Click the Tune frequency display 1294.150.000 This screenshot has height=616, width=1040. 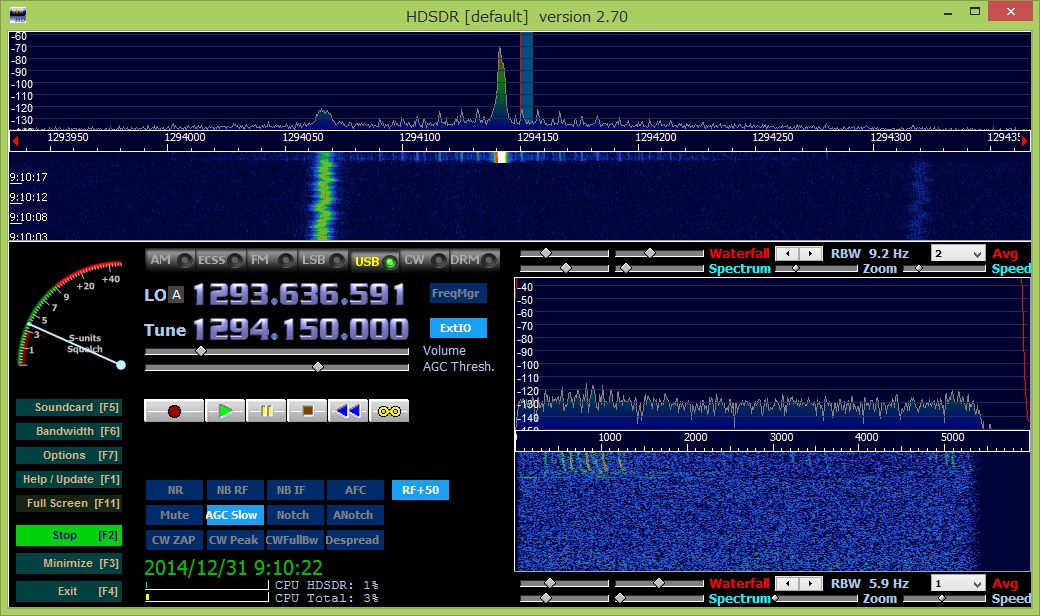(x=300, y=329)
